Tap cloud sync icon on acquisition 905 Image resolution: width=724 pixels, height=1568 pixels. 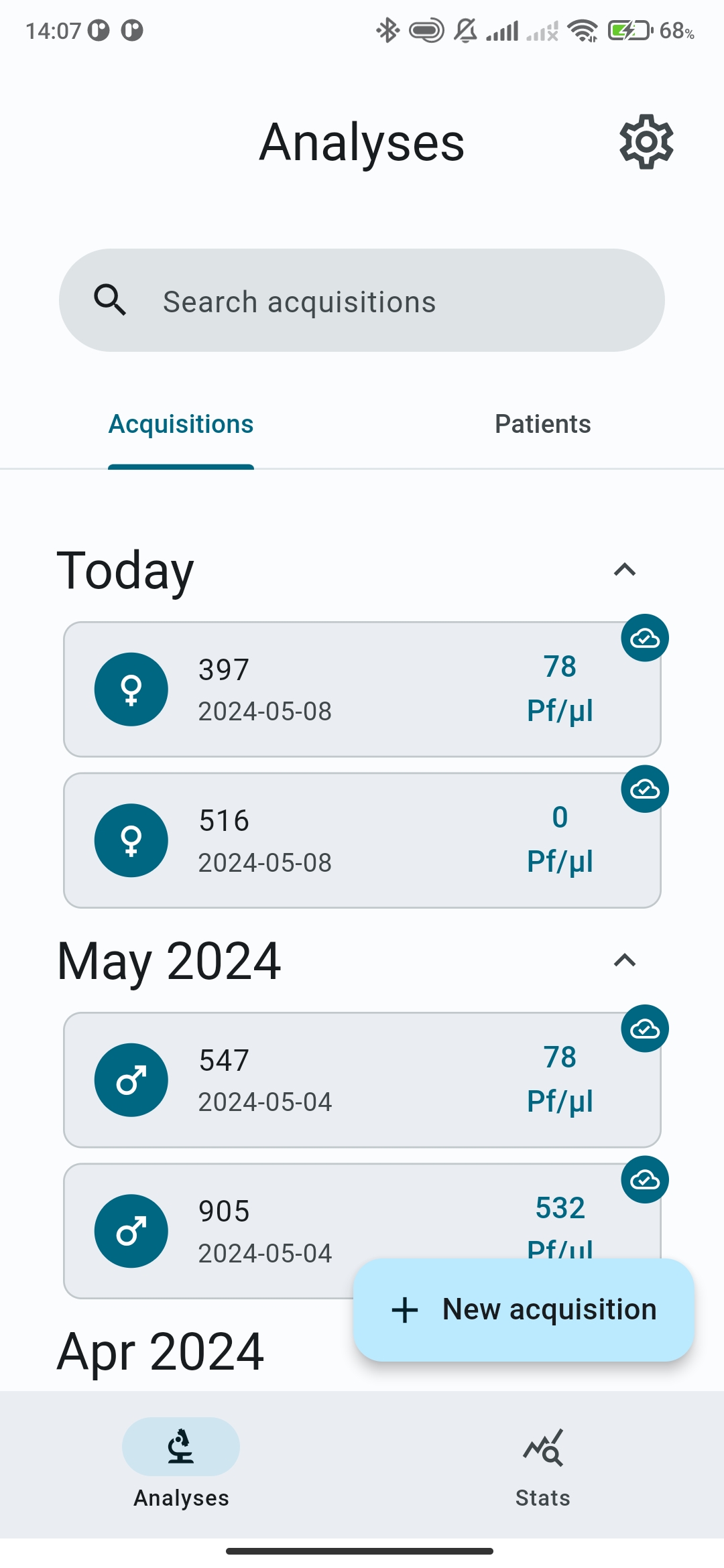click(x=645, y=1179)
